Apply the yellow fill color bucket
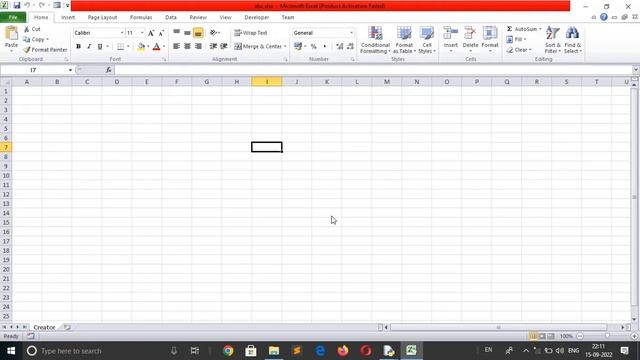The image size is (640, 360). 141,47
